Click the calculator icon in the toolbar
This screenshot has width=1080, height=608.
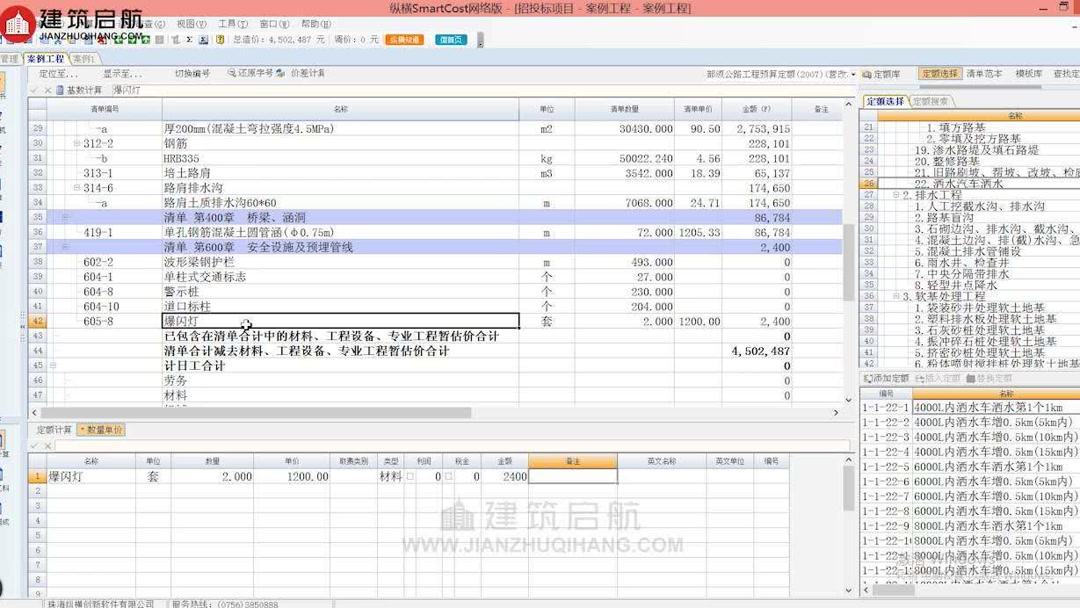point(221,40)
